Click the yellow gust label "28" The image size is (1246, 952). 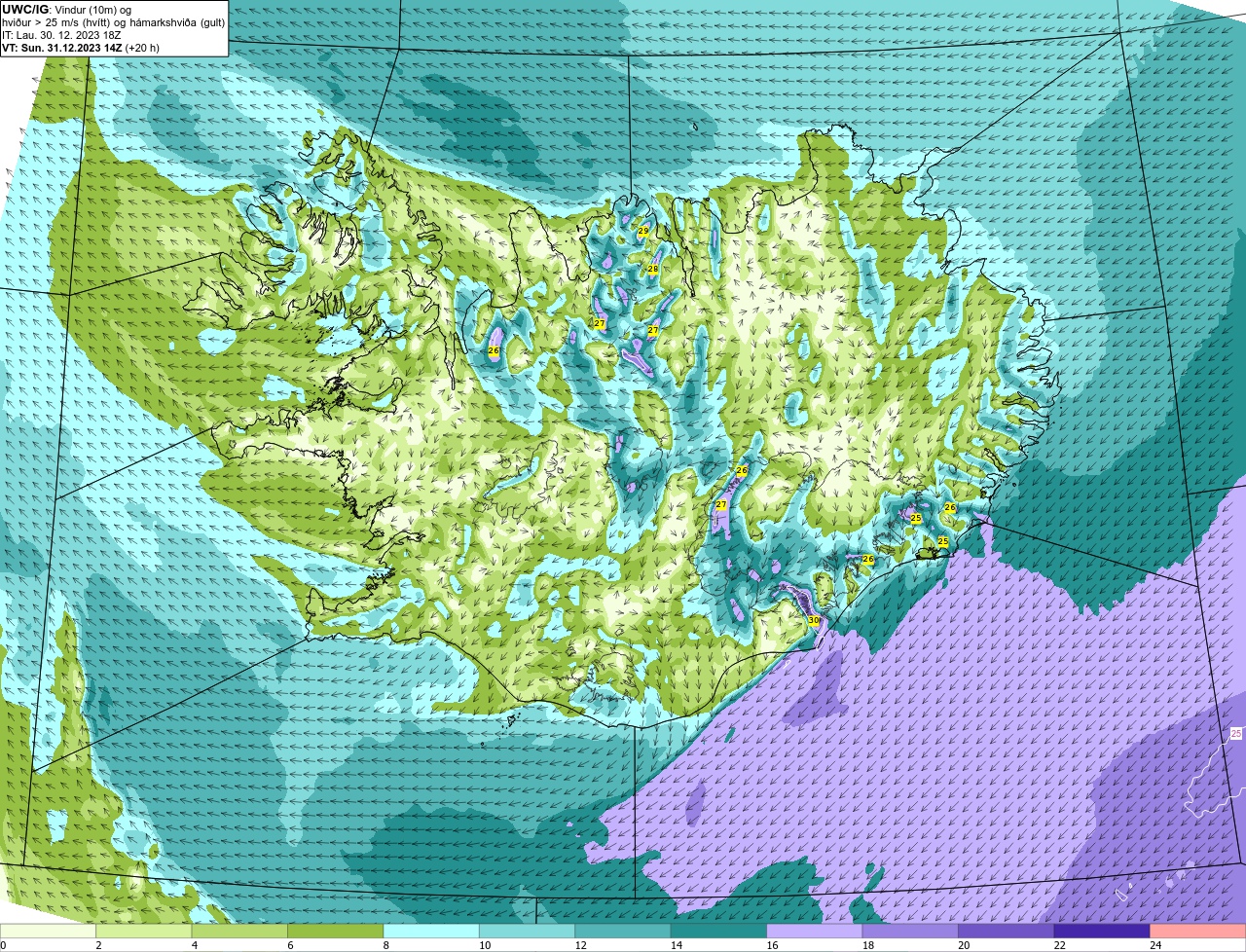click(653, 270)
